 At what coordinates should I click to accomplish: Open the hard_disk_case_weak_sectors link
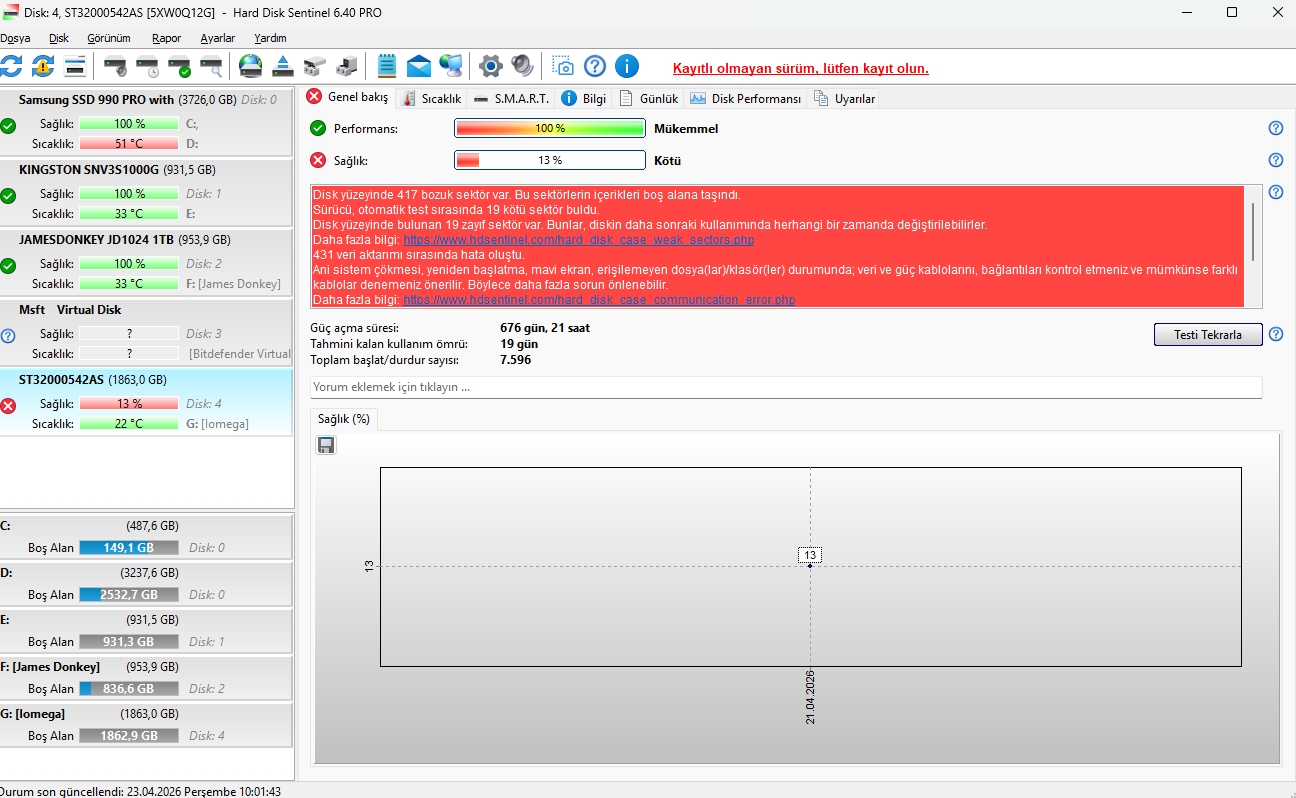tap(578, 240)
